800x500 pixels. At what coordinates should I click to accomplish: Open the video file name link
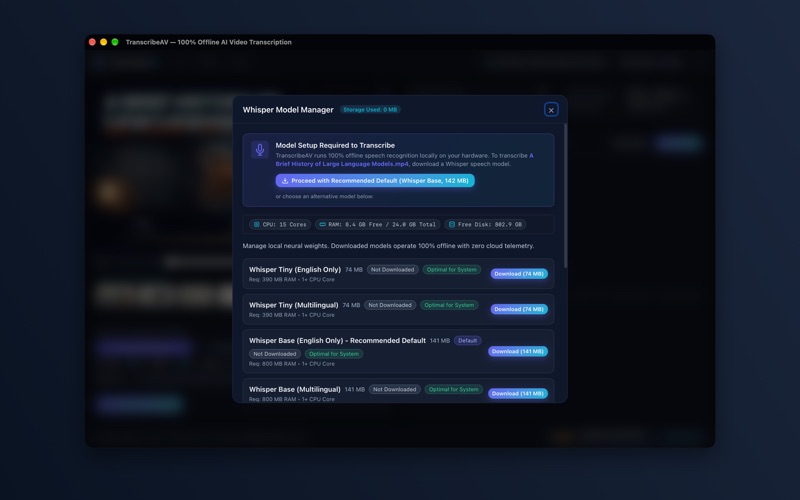click(404, 160)
